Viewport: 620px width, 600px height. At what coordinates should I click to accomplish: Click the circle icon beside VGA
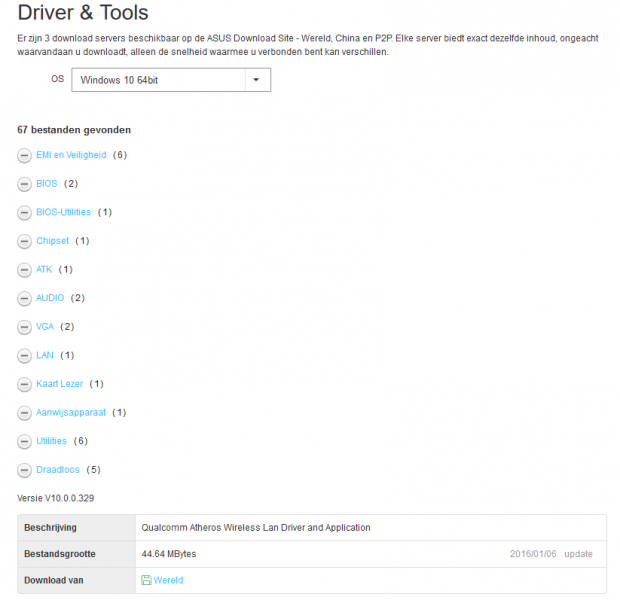[24, 327]
